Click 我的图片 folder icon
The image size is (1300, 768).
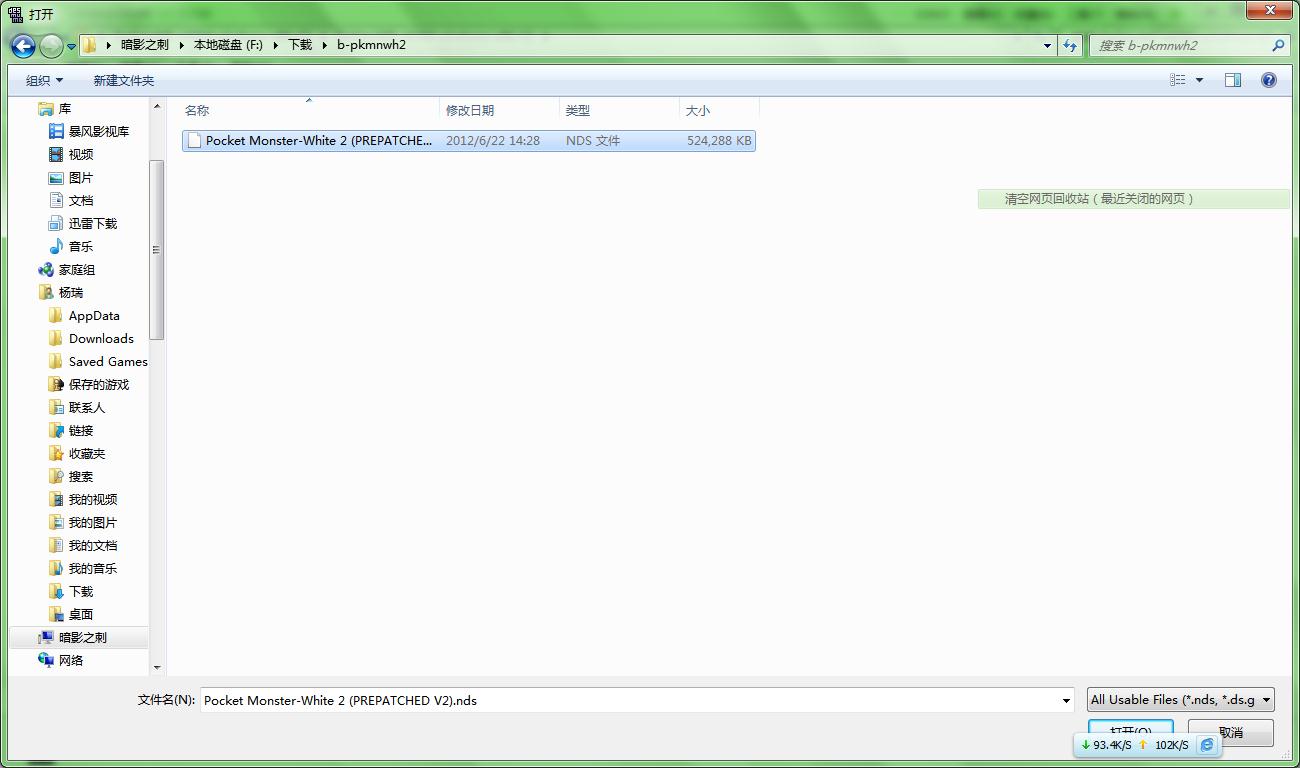pos(56,522)
